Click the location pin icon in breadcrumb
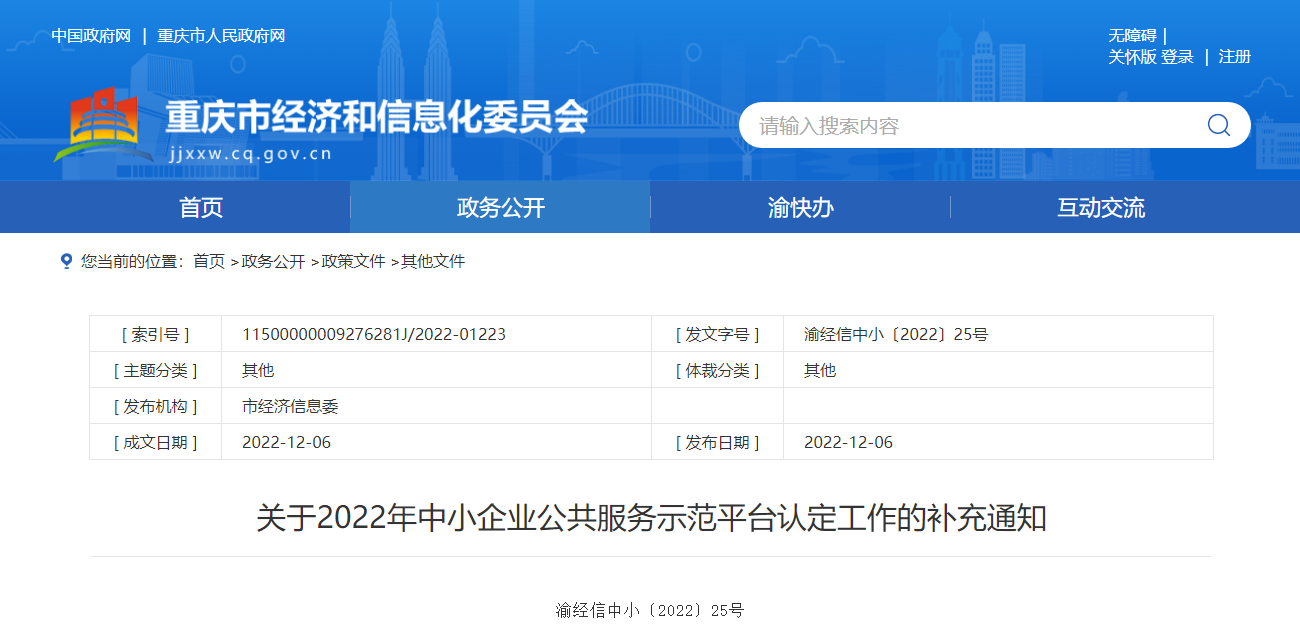This screenshot has width=1300, height=640. pyautogui.click(x=67, y=261)
